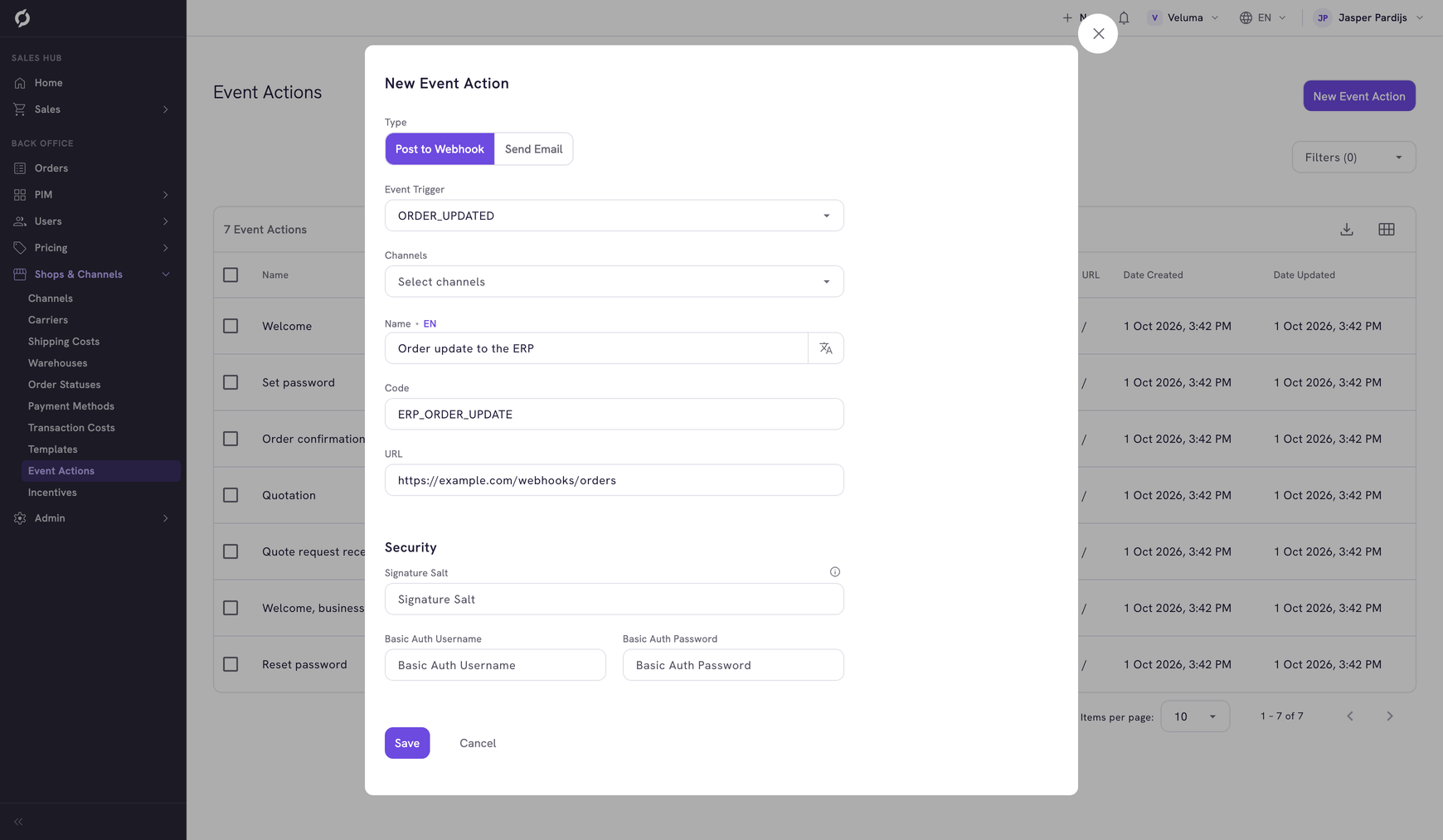This screenshot has width=1443, height=840.
Task: Expand the Admin menu
Action: pos(93,518)
